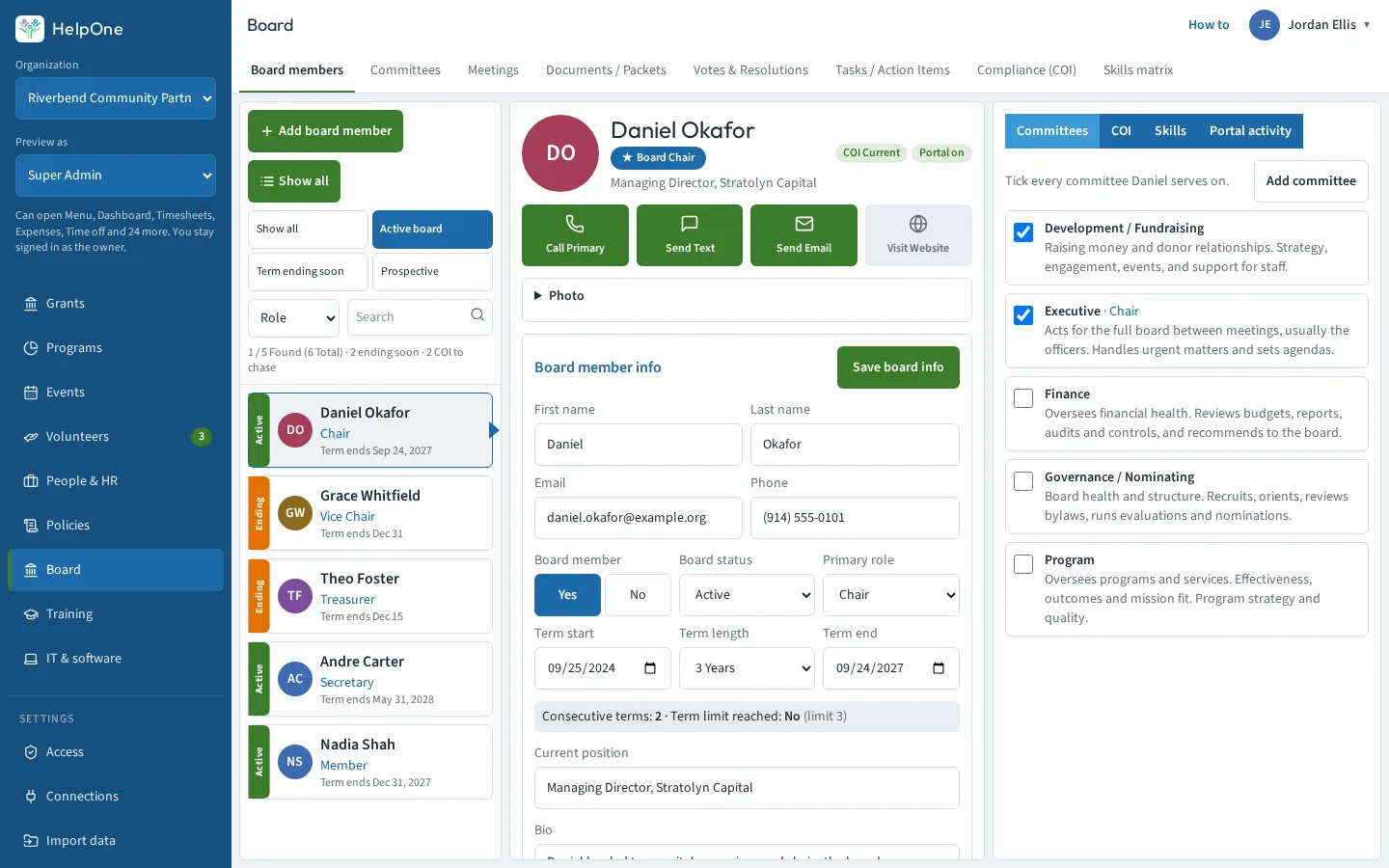Open the Votes & Resolutions tab
This screenshot has width=1389, height=868.
(750, 70)
